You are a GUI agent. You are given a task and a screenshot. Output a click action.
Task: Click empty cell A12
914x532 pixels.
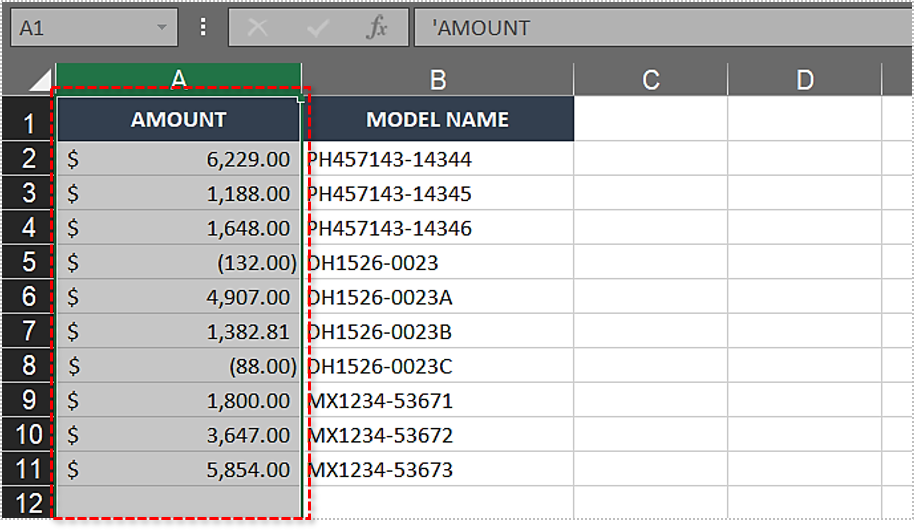(x=178, y=502)
